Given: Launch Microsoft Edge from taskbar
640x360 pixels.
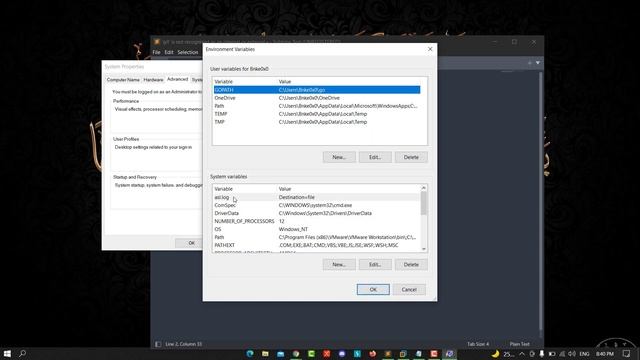Looking at the screenshot, I should pyautogui.click(x=250, y=353).
